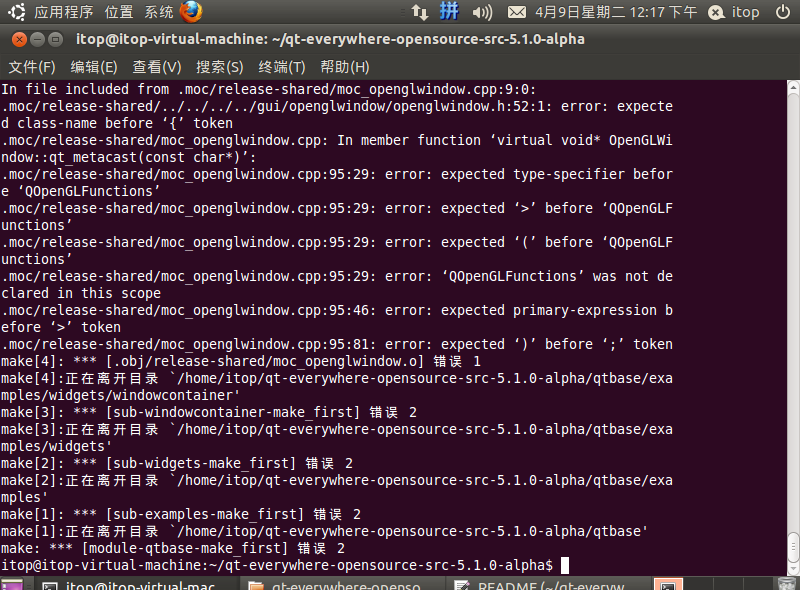
Task: Click the terminal prompt line at cursor
Action: coord(285,565)
